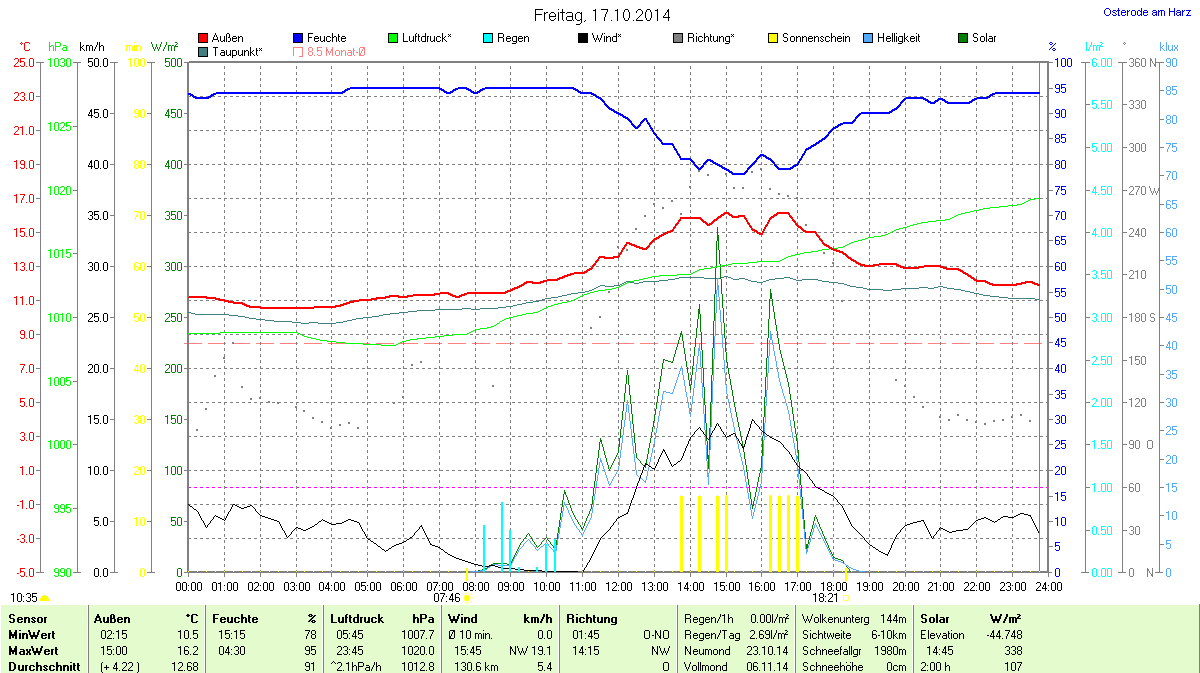Click the 12:00 label on time axis

click(x=619, y=586)
